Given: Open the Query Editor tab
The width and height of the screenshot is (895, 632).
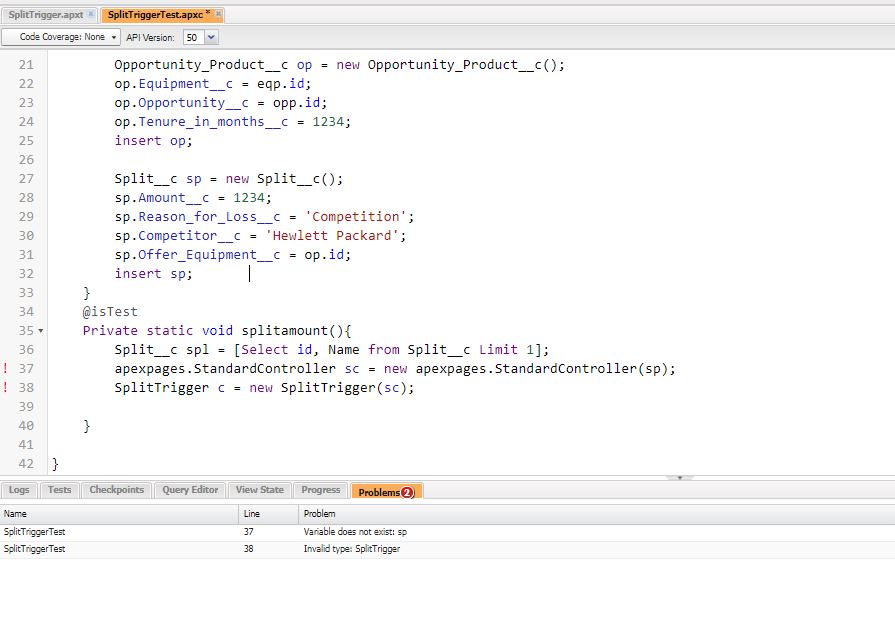Looking at the screenshot, I should coord(190,490).
